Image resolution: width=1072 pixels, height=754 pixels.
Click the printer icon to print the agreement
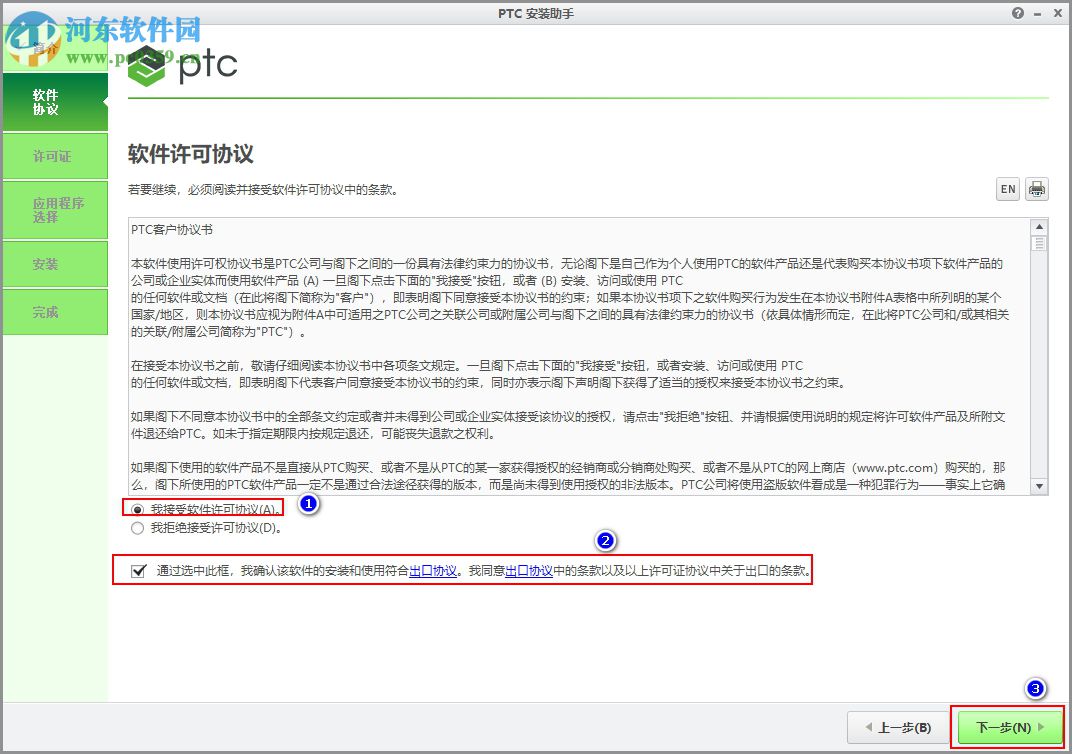(1036, 188)
